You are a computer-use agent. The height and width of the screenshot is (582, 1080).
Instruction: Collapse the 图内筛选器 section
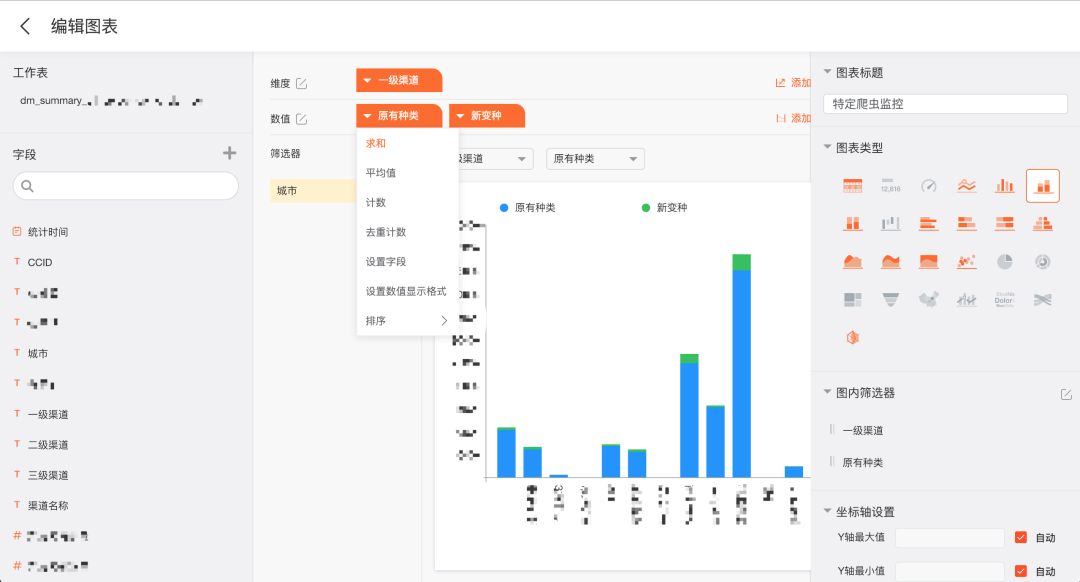click(x=827, y=392)
